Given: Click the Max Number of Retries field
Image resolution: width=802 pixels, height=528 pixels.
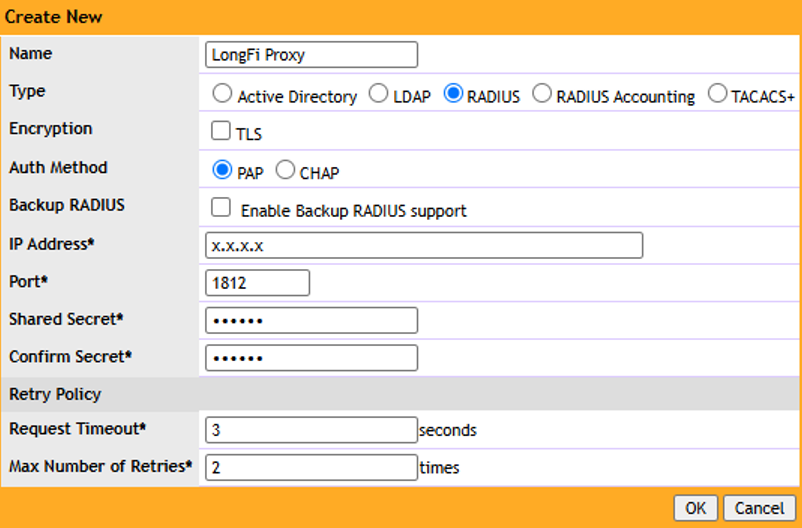Looking at the screenshot, I should (311, 467).
